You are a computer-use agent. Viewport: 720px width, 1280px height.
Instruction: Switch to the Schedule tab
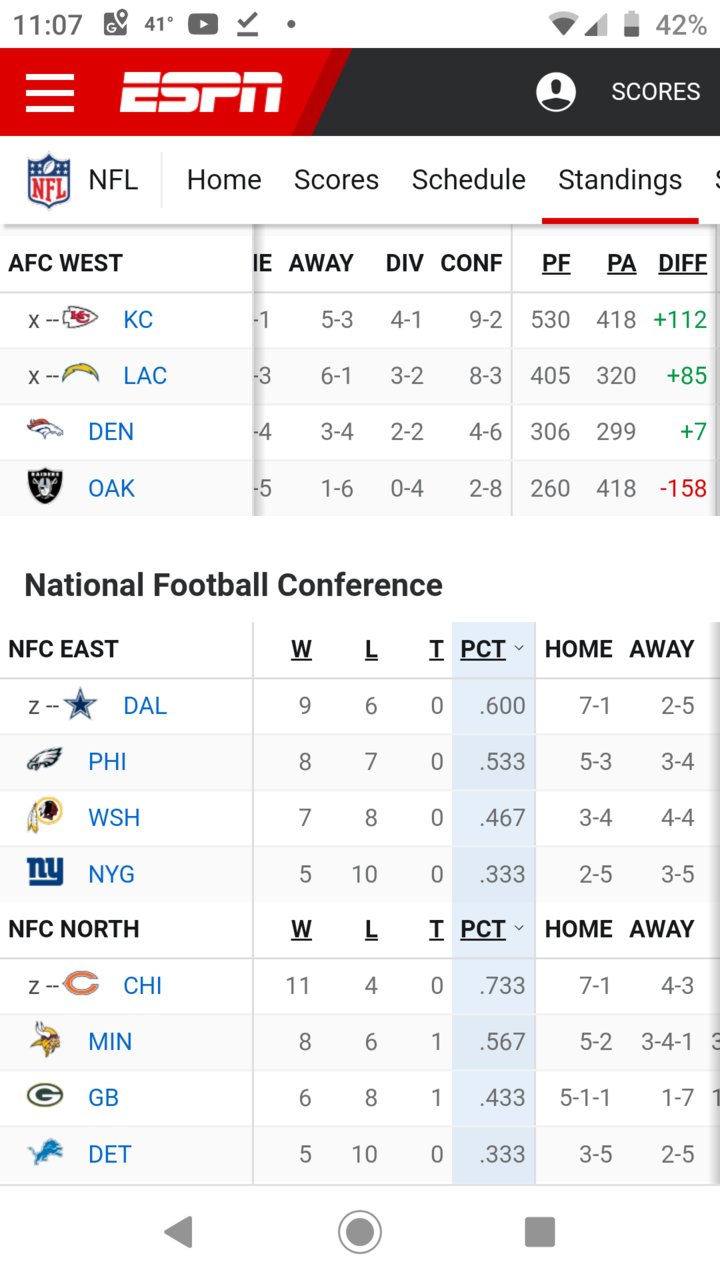point(468,180)
